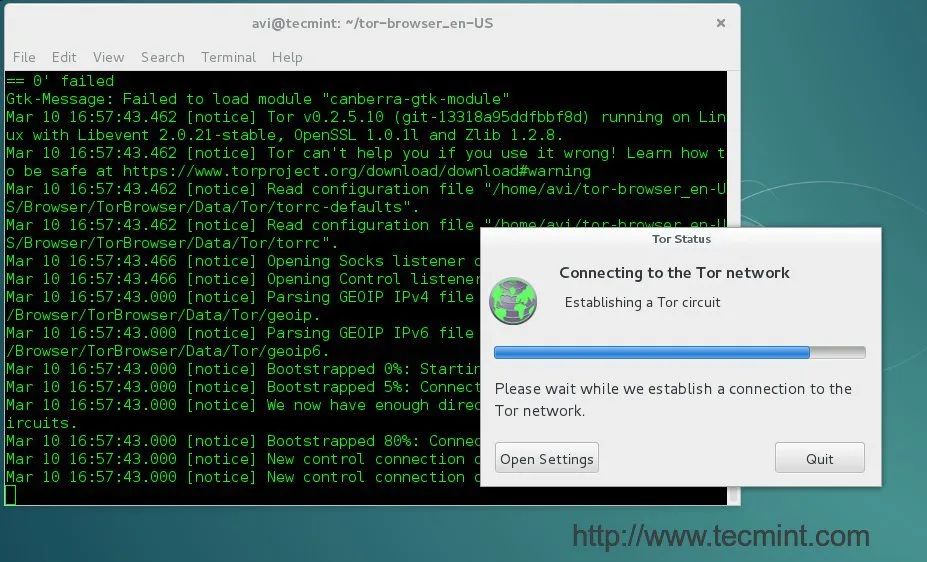Screen dimensions: 927x562
Task: Quit the Tor connection dialog
Action: pyautogui.click(x=819, y=458)
